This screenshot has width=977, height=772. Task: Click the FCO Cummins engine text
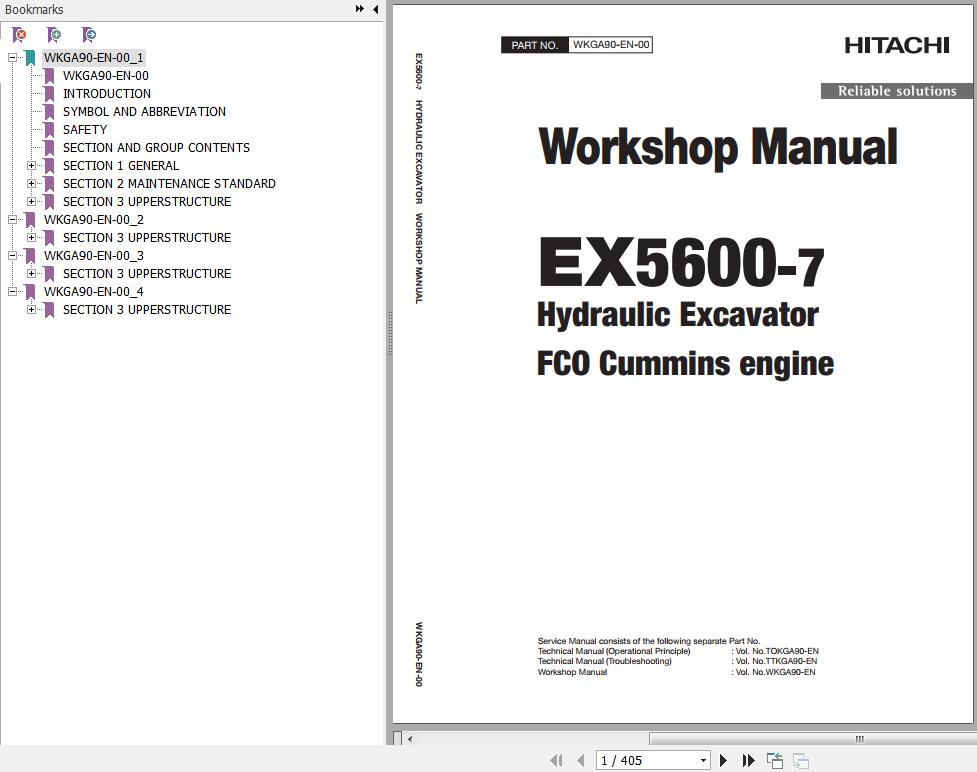[x=685, y=364]
